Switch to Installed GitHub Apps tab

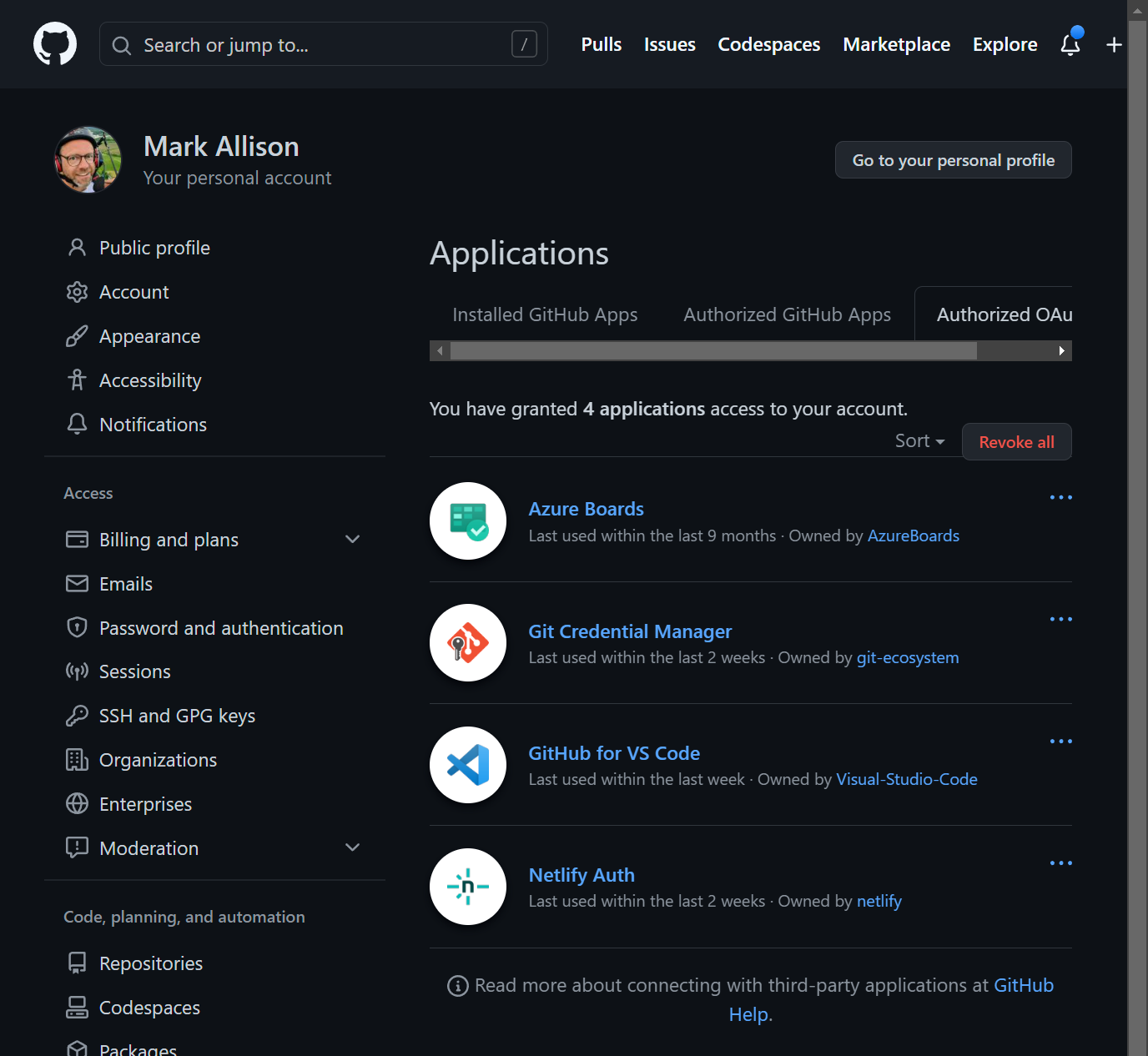coord(545,314)
